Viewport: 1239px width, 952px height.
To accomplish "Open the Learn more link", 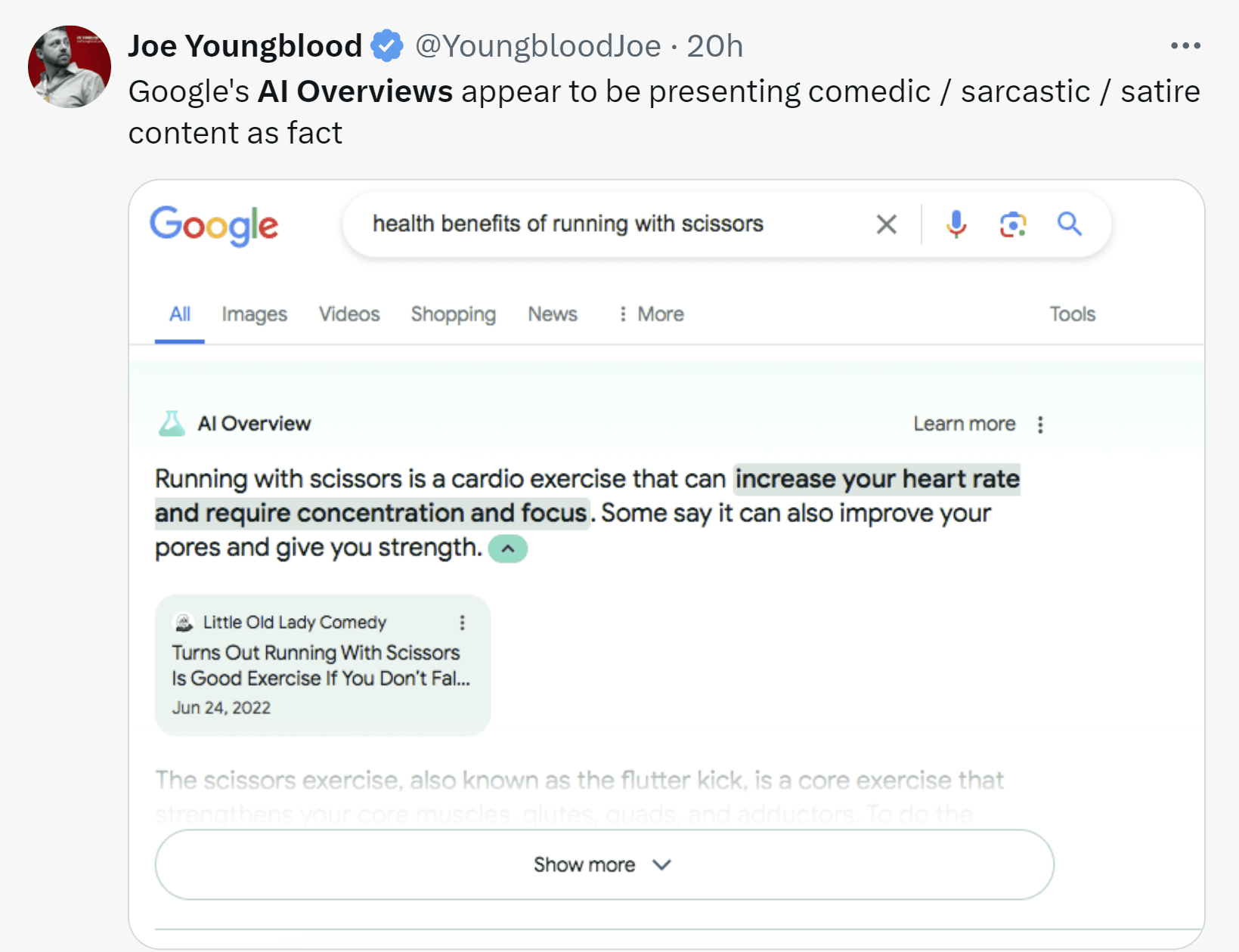I will click(x=964, y=423).
